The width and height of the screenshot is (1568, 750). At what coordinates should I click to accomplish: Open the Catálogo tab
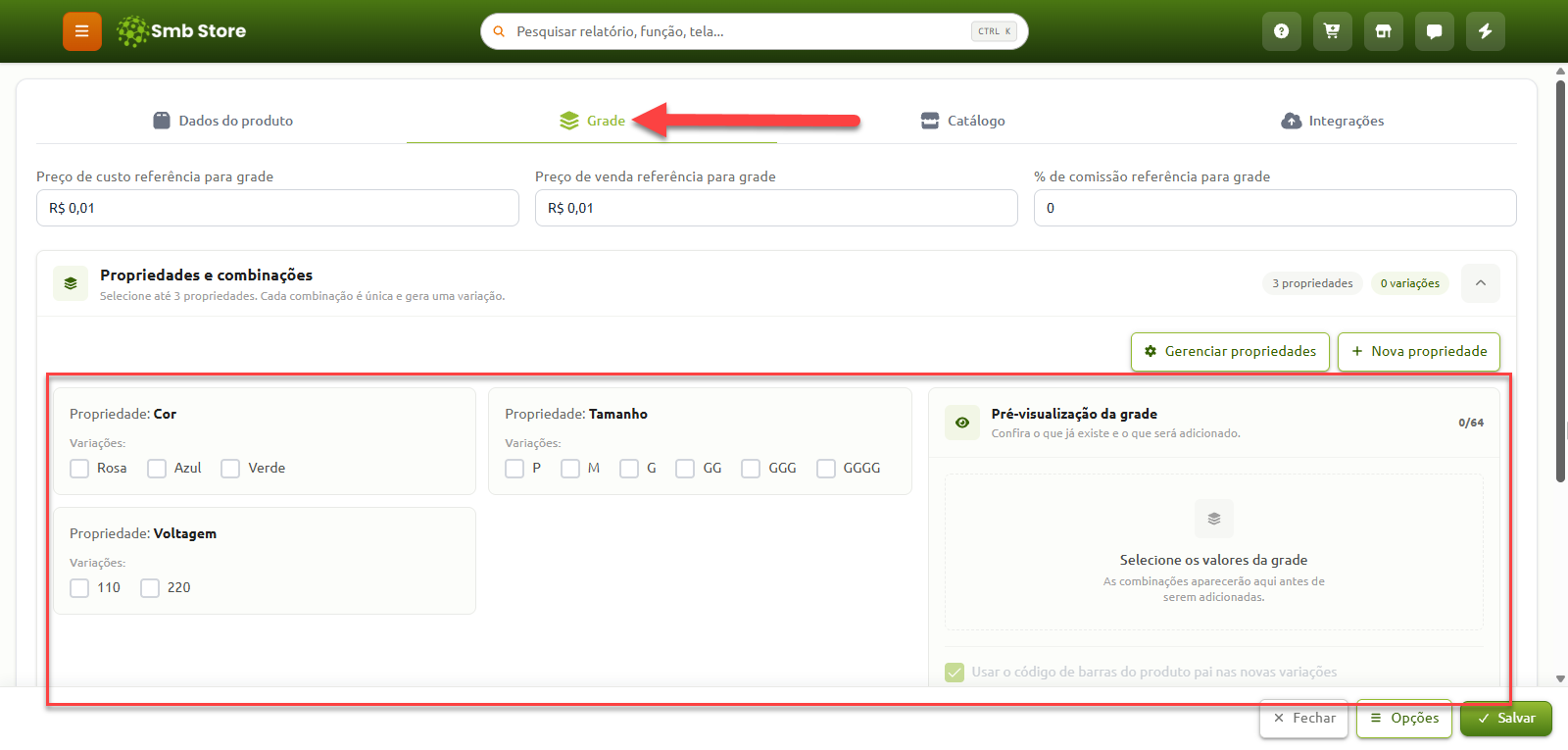pyautogui.click(x=962, y=121)
